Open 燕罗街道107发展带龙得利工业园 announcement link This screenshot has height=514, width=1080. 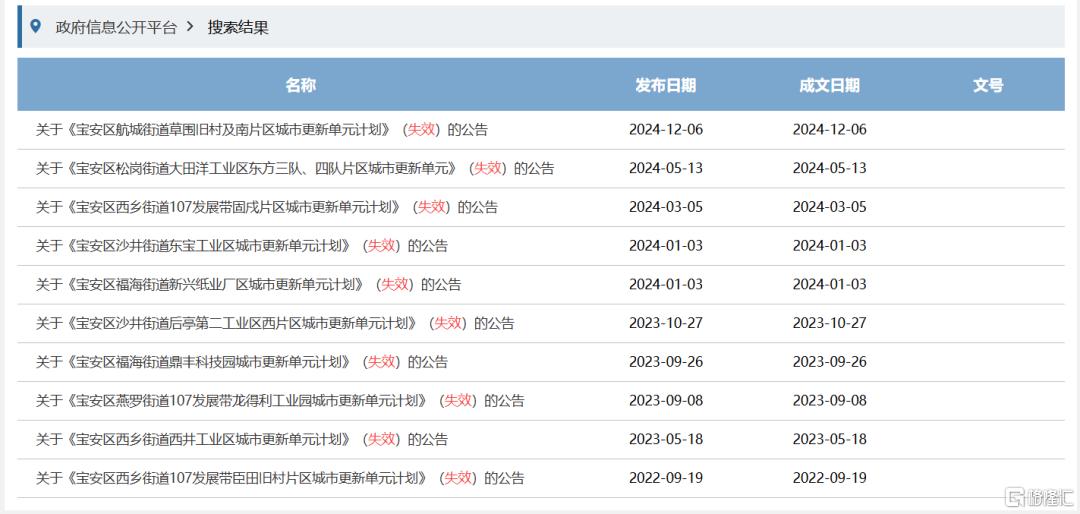tap(280, 400)
